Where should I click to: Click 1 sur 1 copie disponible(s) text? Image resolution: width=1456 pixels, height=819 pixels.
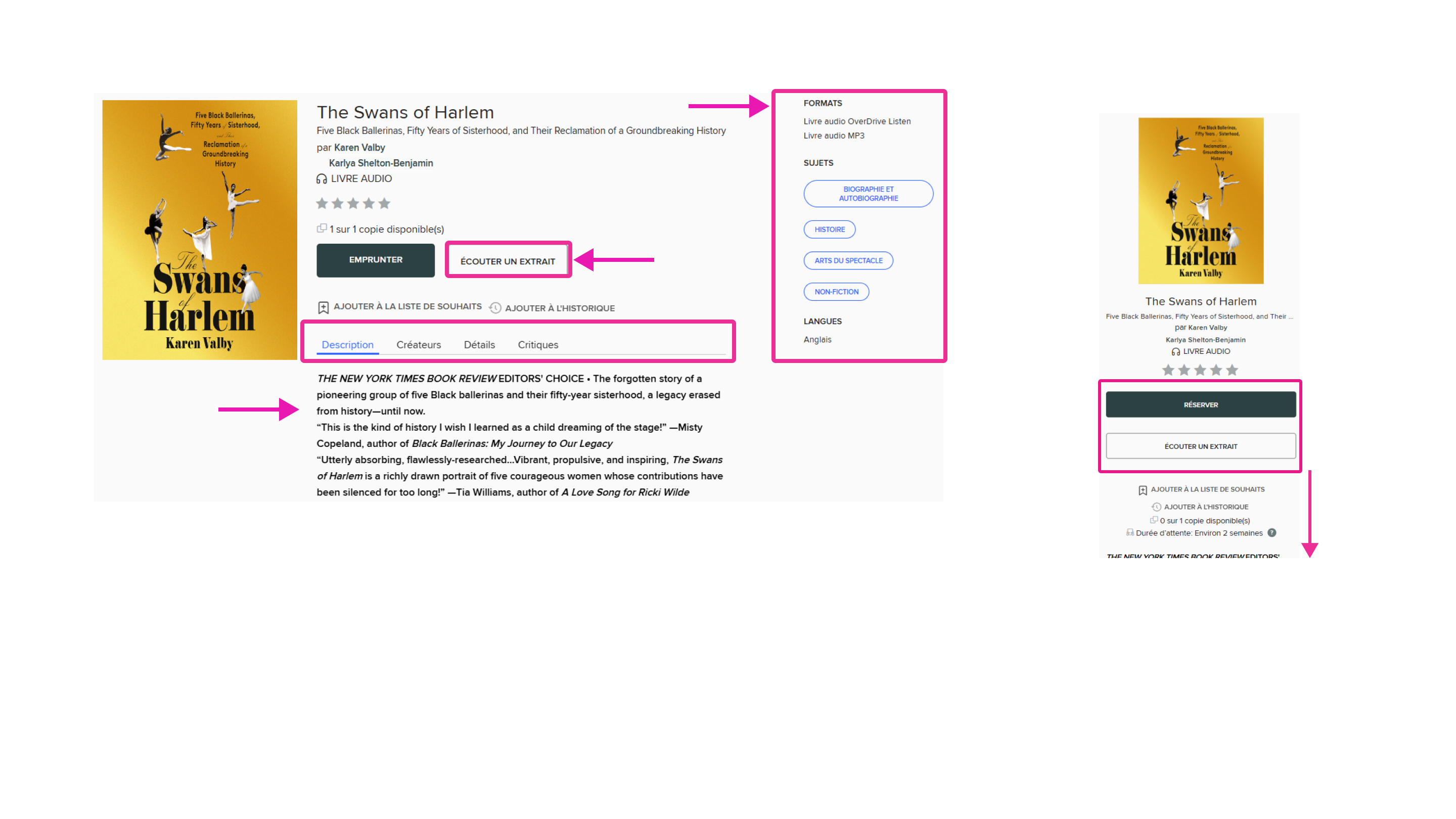(387, 230)
